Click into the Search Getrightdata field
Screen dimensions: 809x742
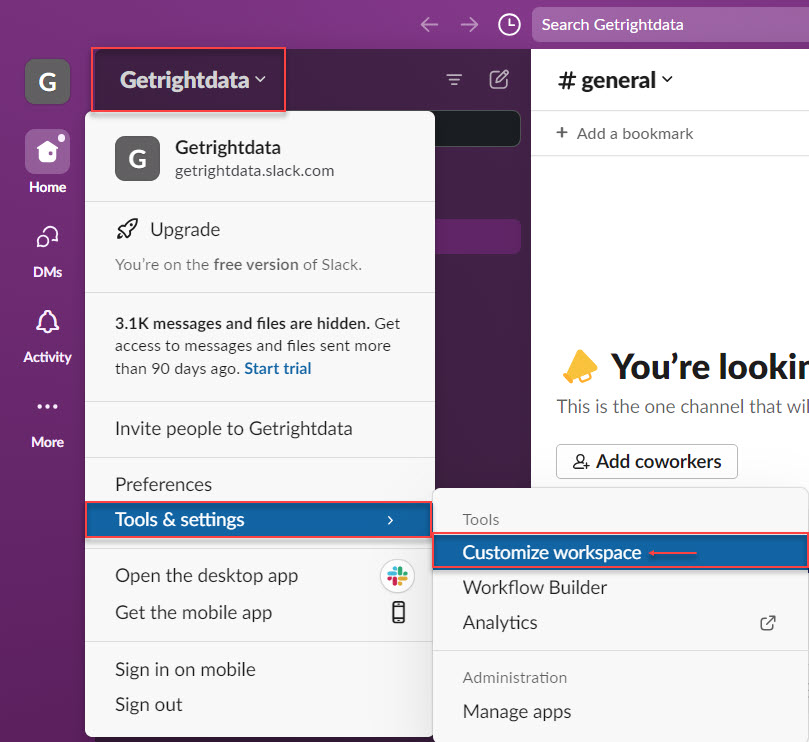tap(670, 24)
